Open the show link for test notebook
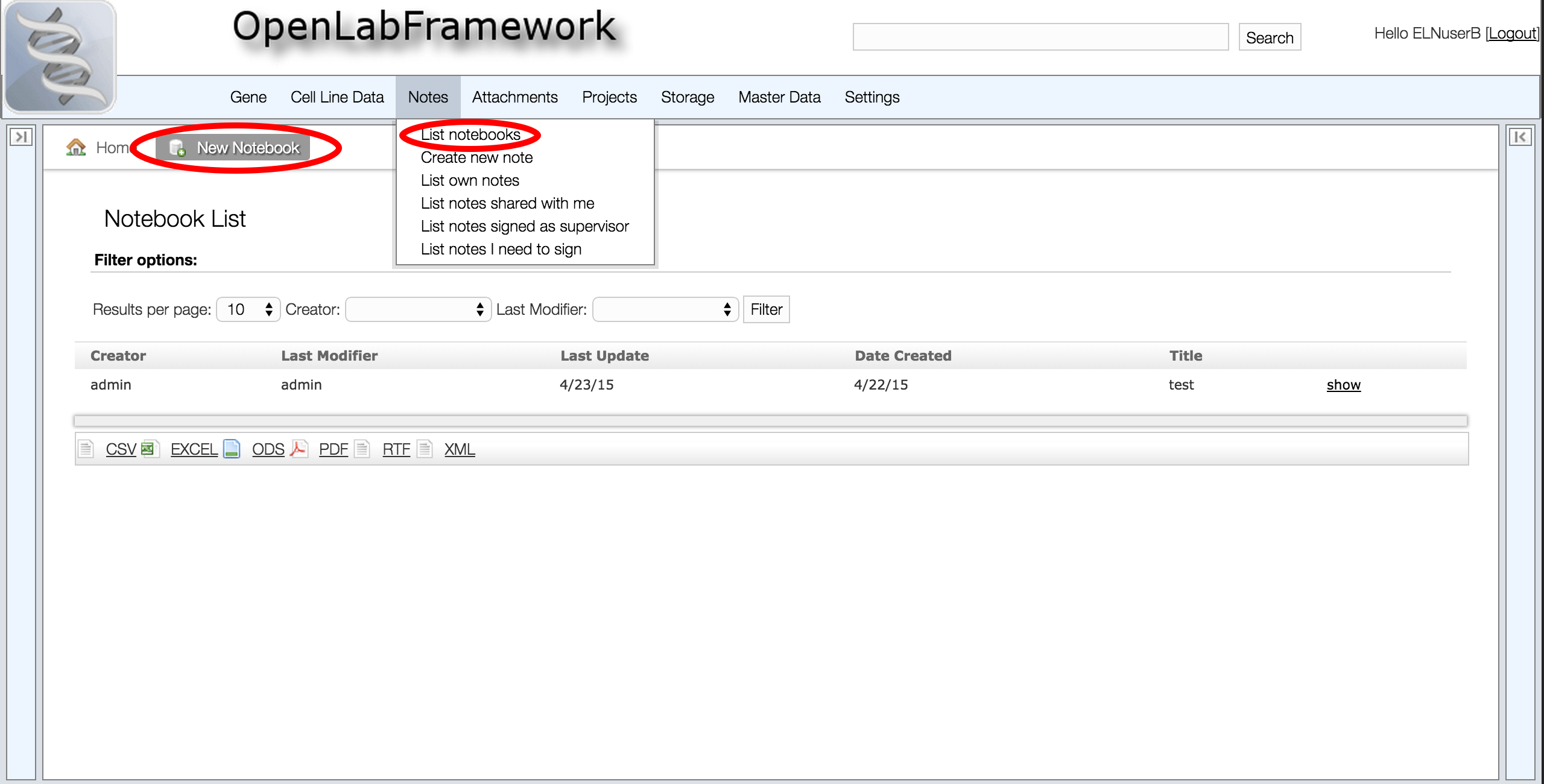Screen dimensions: 1544x784 click(1343, 385)
